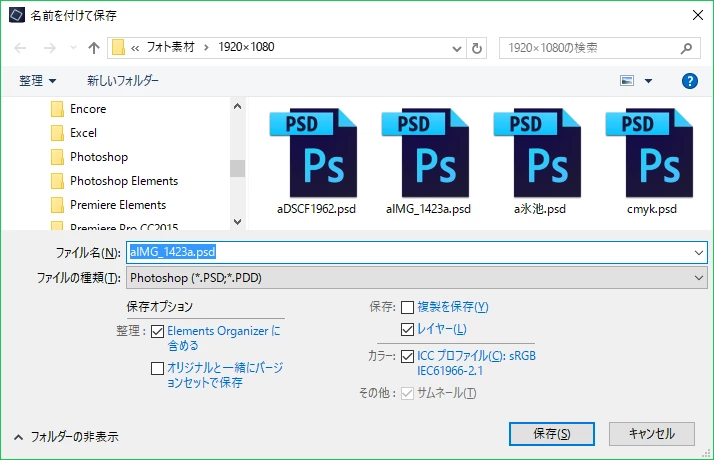The image size is (714, 460).
Task: Enable オリジナルと一緒にバージョンセットで保存 checkbox
Action: (157, 368)
